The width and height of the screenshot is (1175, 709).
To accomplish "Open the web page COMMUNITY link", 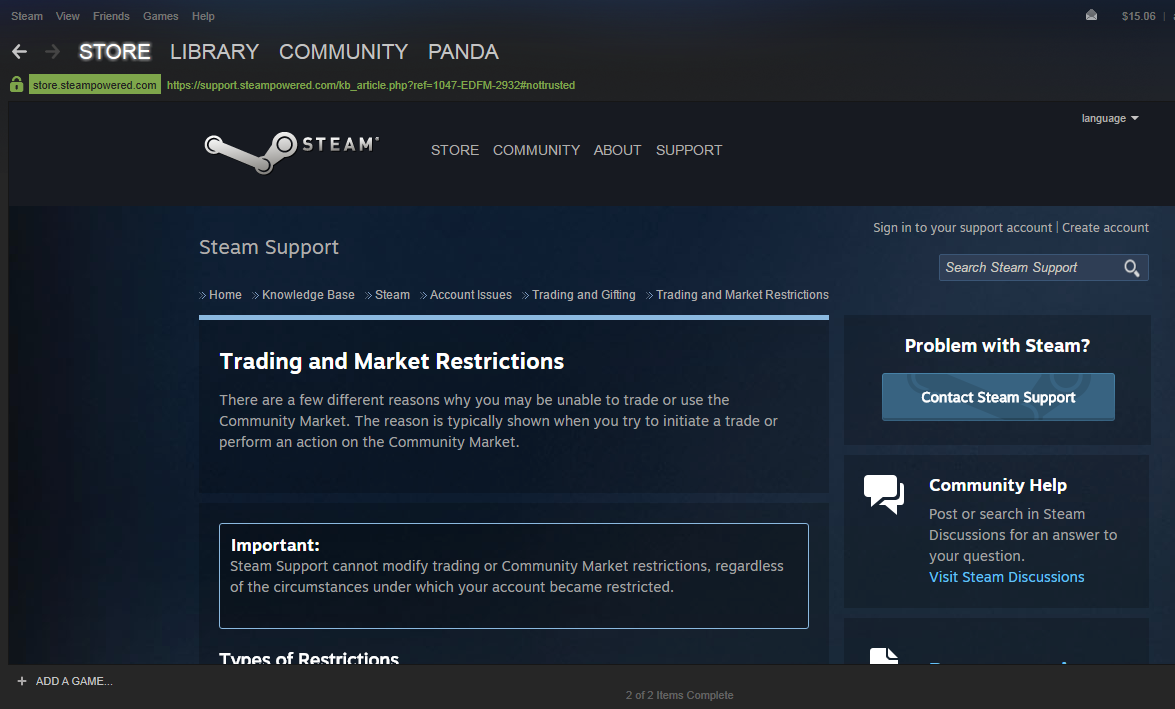I will click(537, 151).
